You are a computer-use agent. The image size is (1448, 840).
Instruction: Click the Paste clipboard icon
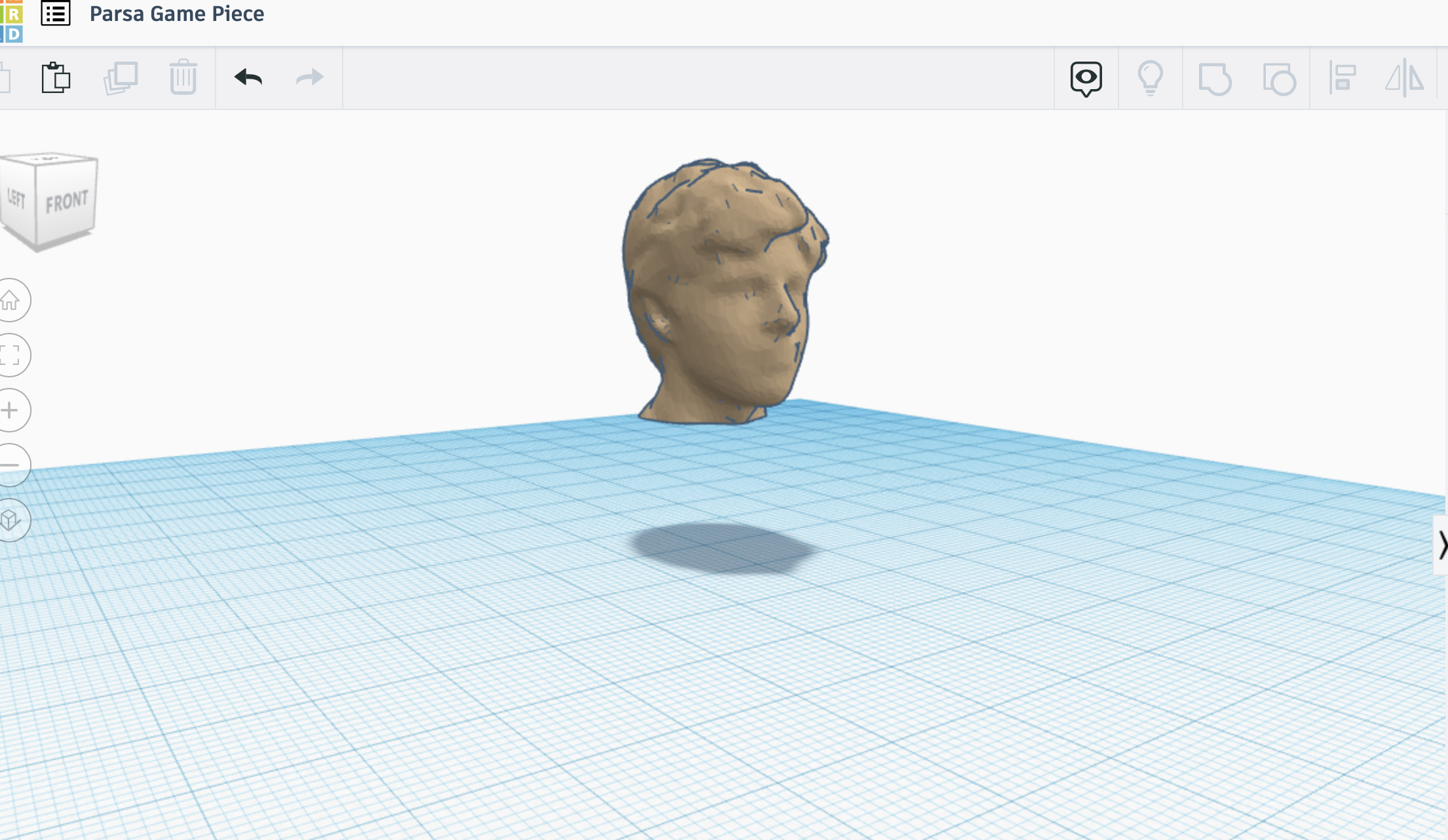[56, 78]
